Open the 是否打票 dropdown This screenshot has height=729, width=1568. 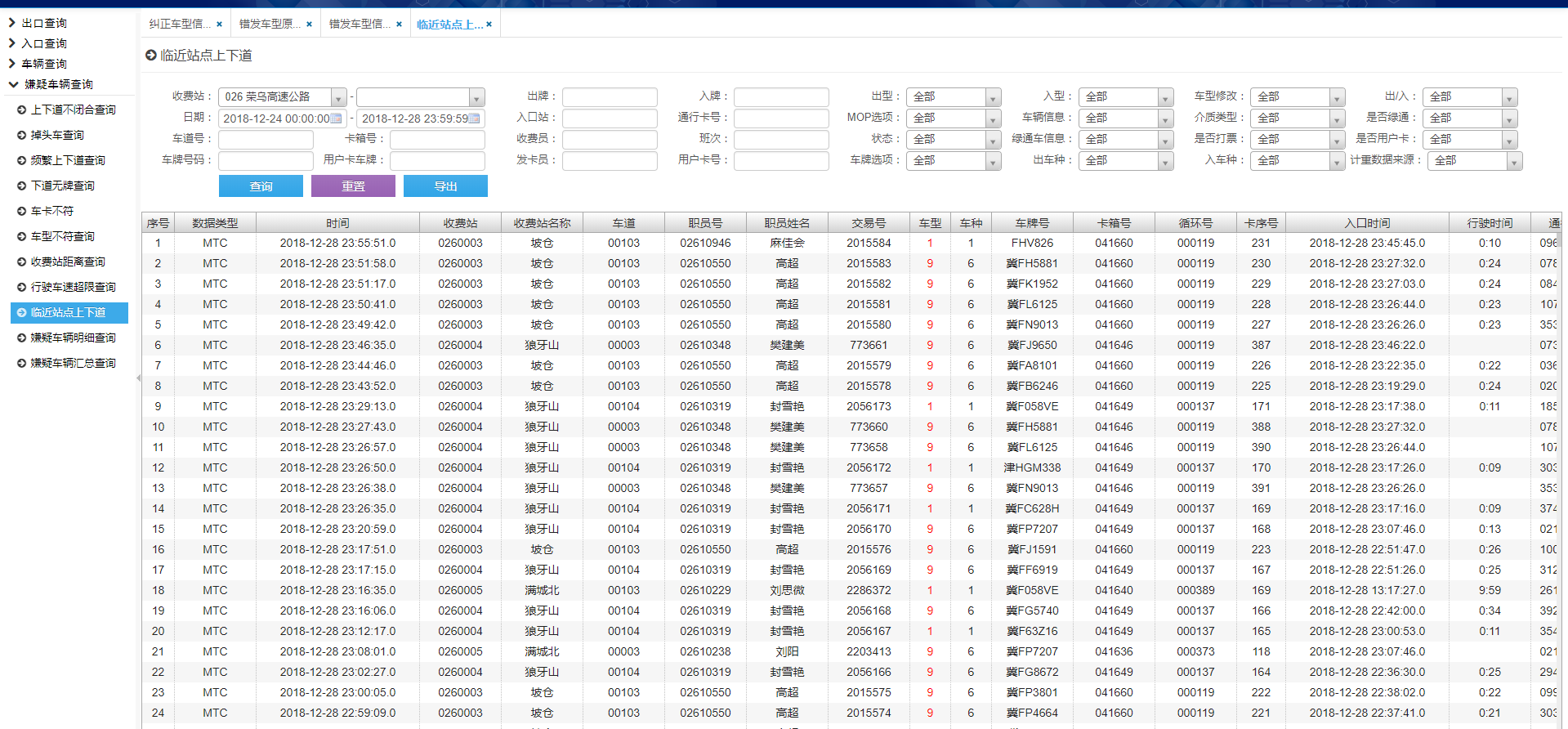coord(1337,140)
